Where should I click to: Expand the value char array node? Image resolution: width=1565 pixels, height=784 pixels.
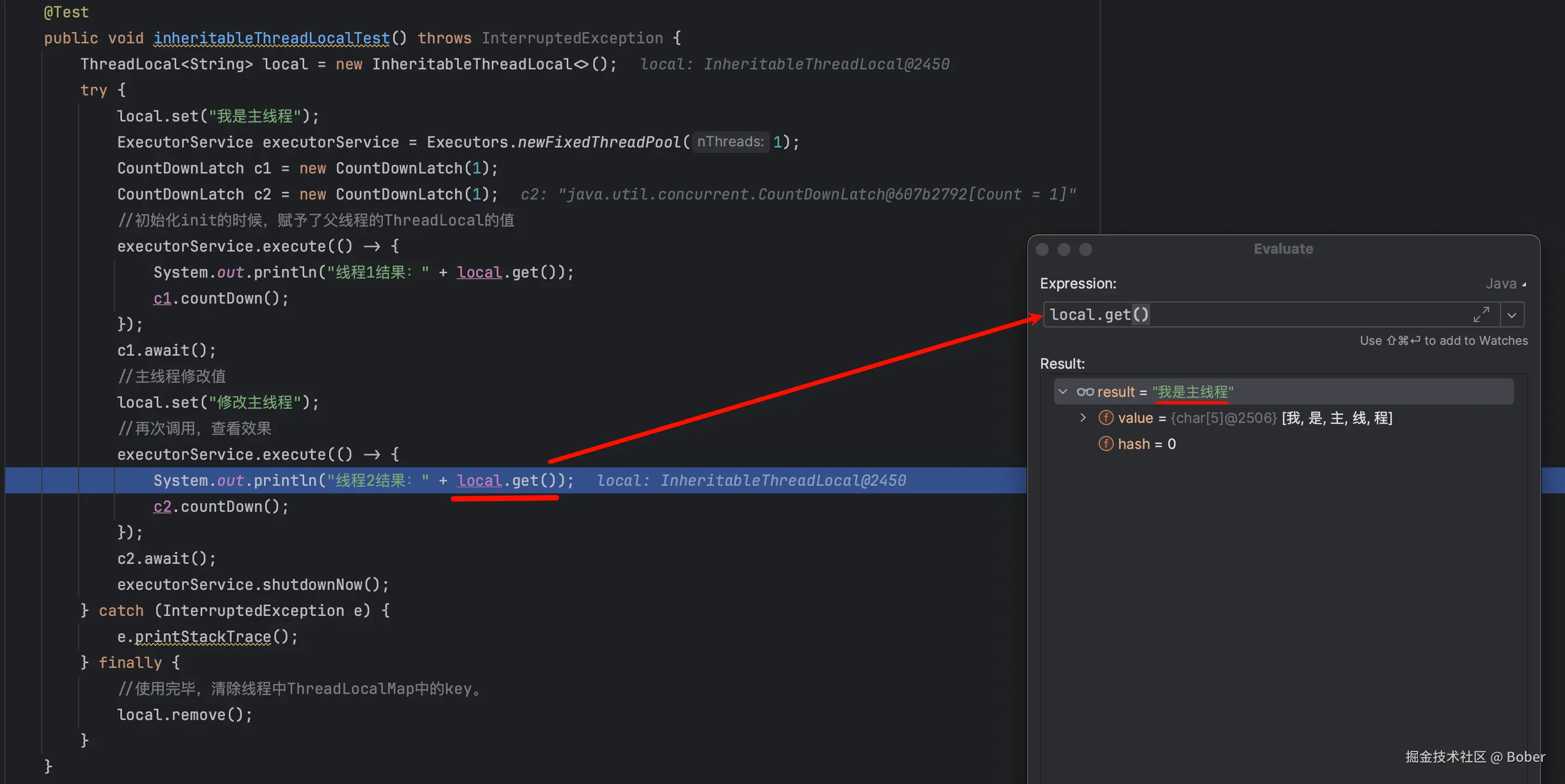[x=1082, y=418]
